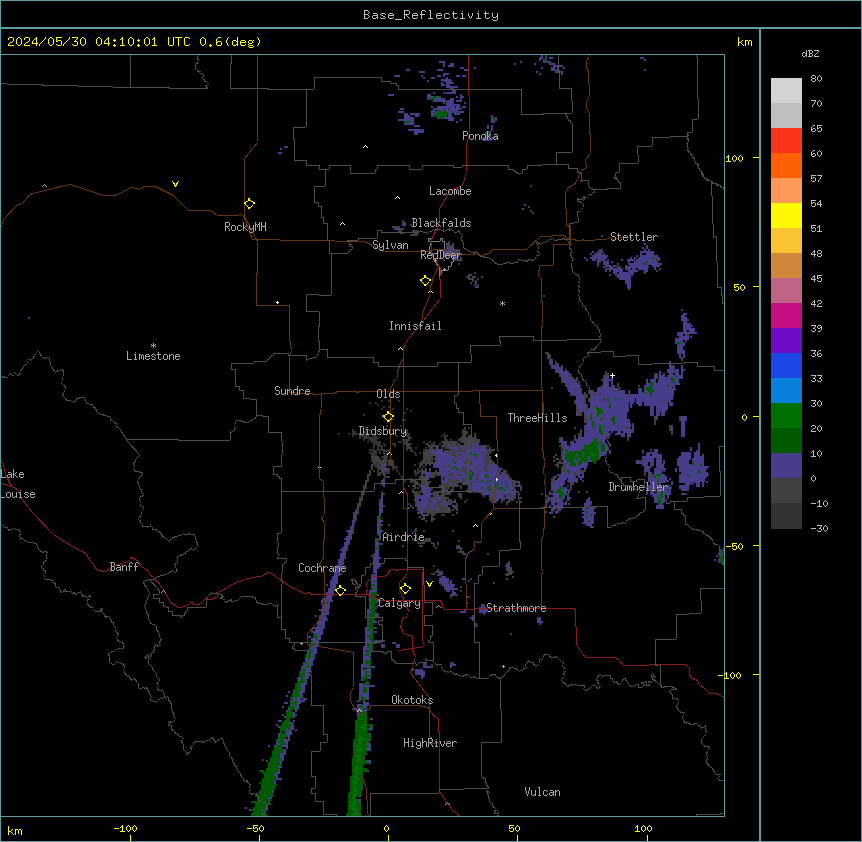The height and width of the screenshot is (842, 862).
Task: Click the red 65 dBZ legend swatch
Action: point(786,141)
